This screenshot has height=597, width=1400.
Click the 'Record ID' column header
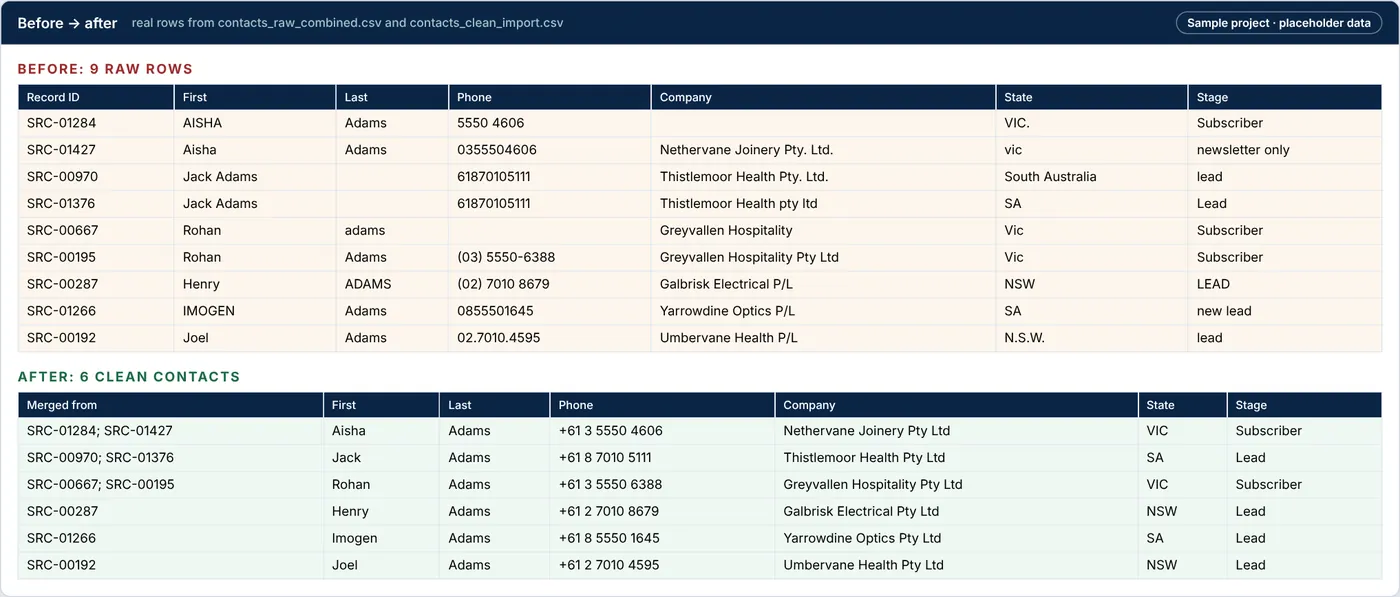[96, 97]
